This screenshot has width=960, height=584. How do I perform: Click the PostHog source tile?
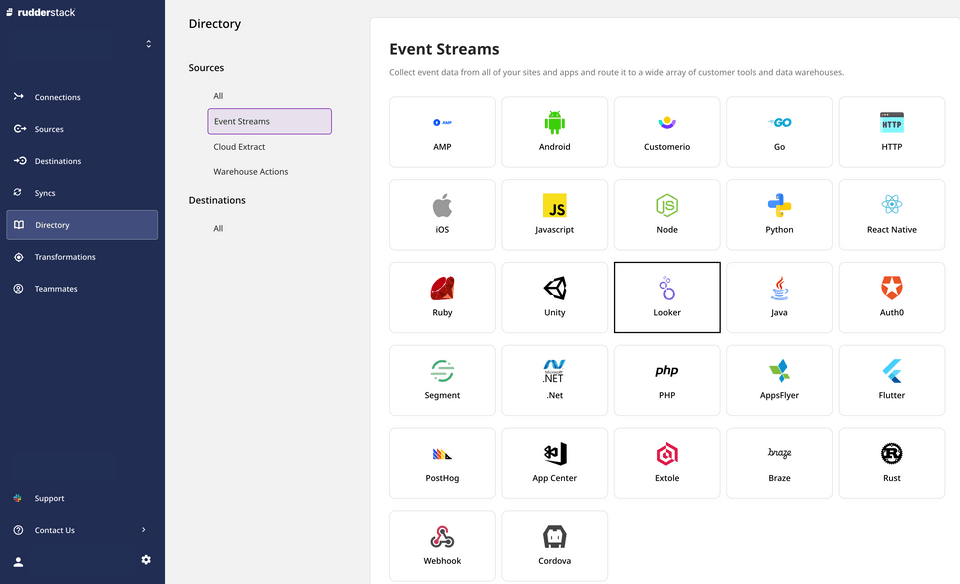point(442,463)
